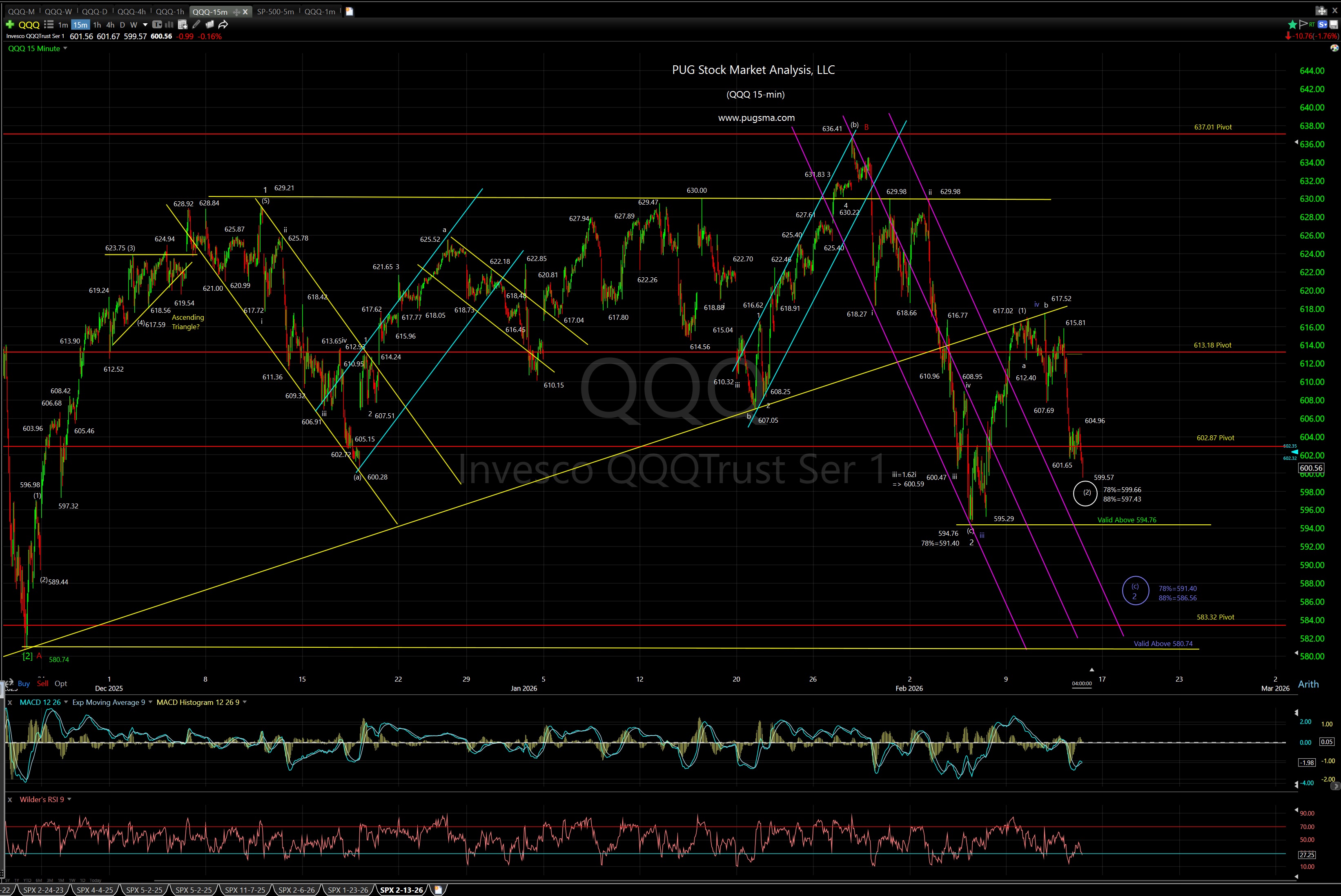This screenshot has height=896, width=1341.
Task: Add a new symbol with green plus icon
Action: click(x=10, y=25)
